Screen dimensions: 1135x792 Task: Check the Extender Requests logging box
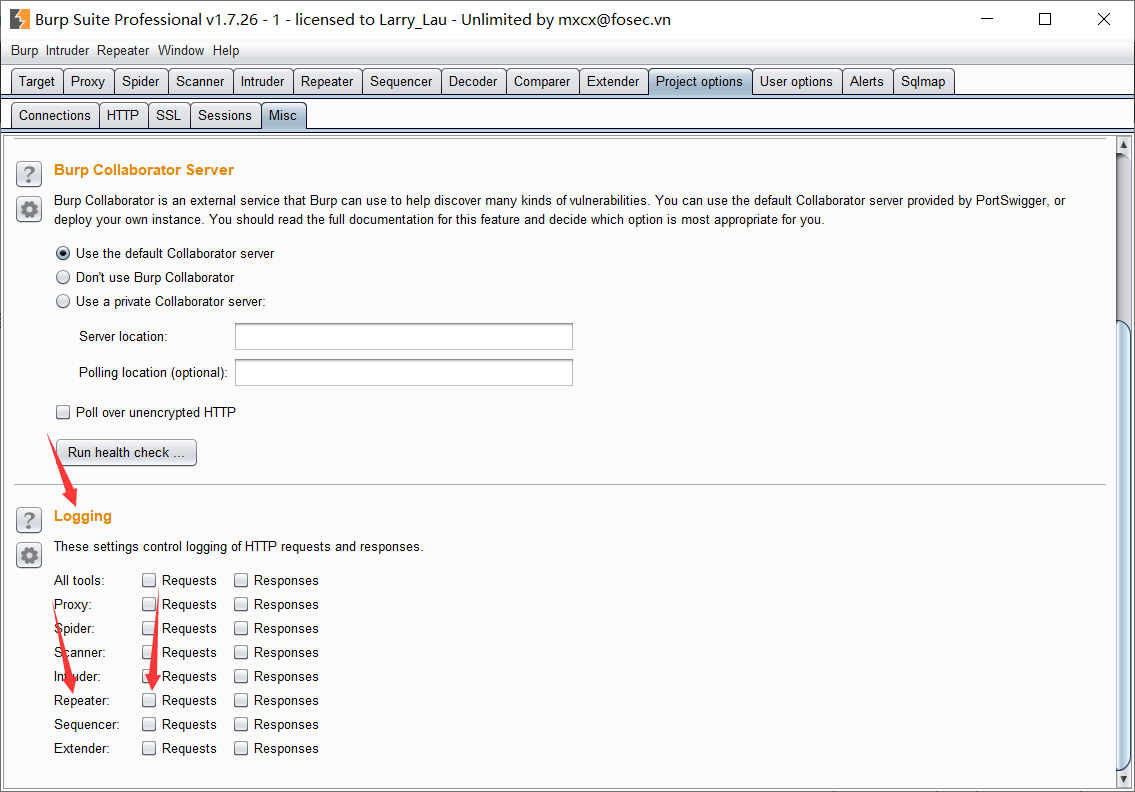(149, 748)
